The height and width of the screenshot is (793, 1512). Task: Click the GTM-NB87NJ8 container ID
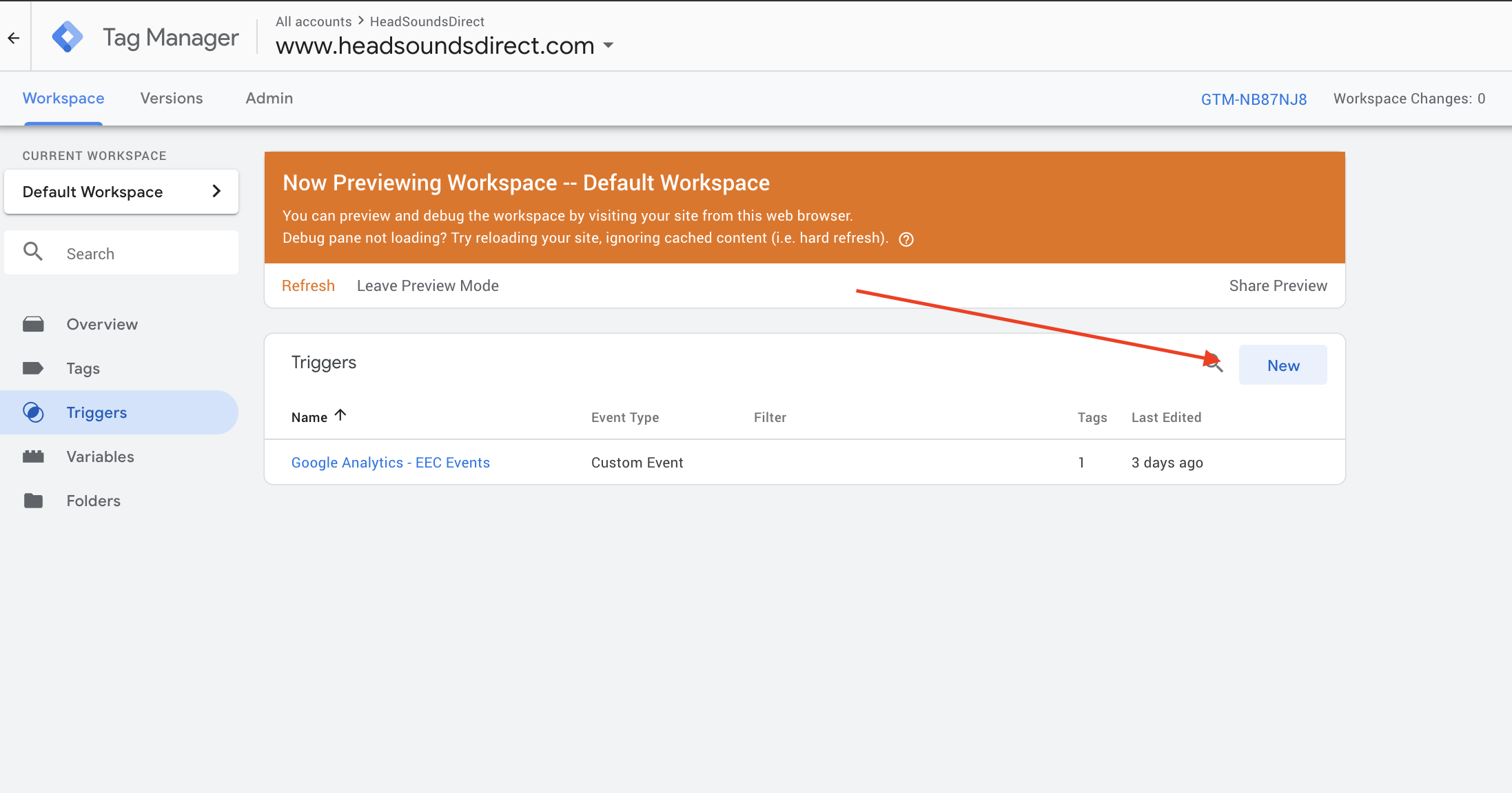click(x=1254, y=99)
